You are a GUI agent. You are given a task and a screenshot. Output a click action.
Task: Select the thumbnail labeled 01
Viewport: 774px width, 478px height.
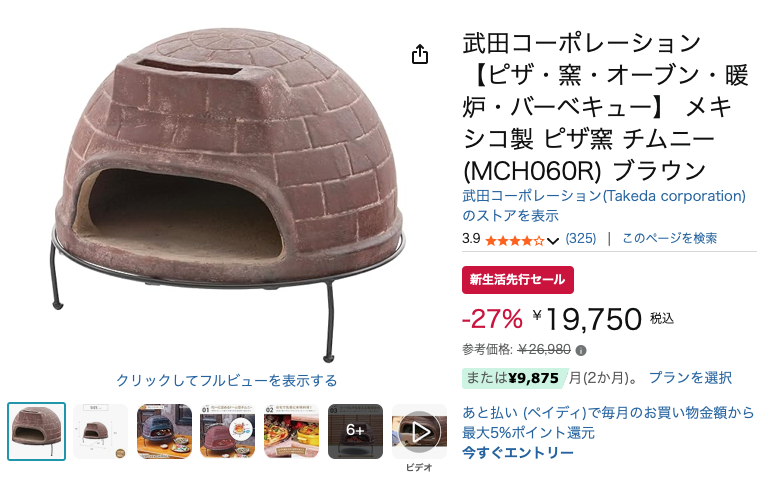(x=228, y=432)
